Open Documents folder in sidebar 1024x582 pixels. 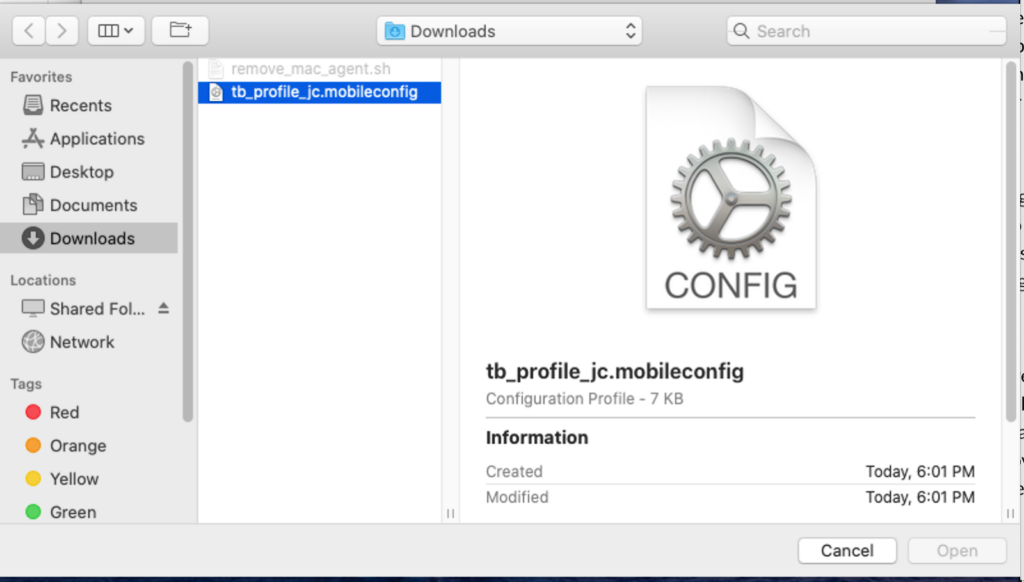pyautogui.click(x=93, y=205)
